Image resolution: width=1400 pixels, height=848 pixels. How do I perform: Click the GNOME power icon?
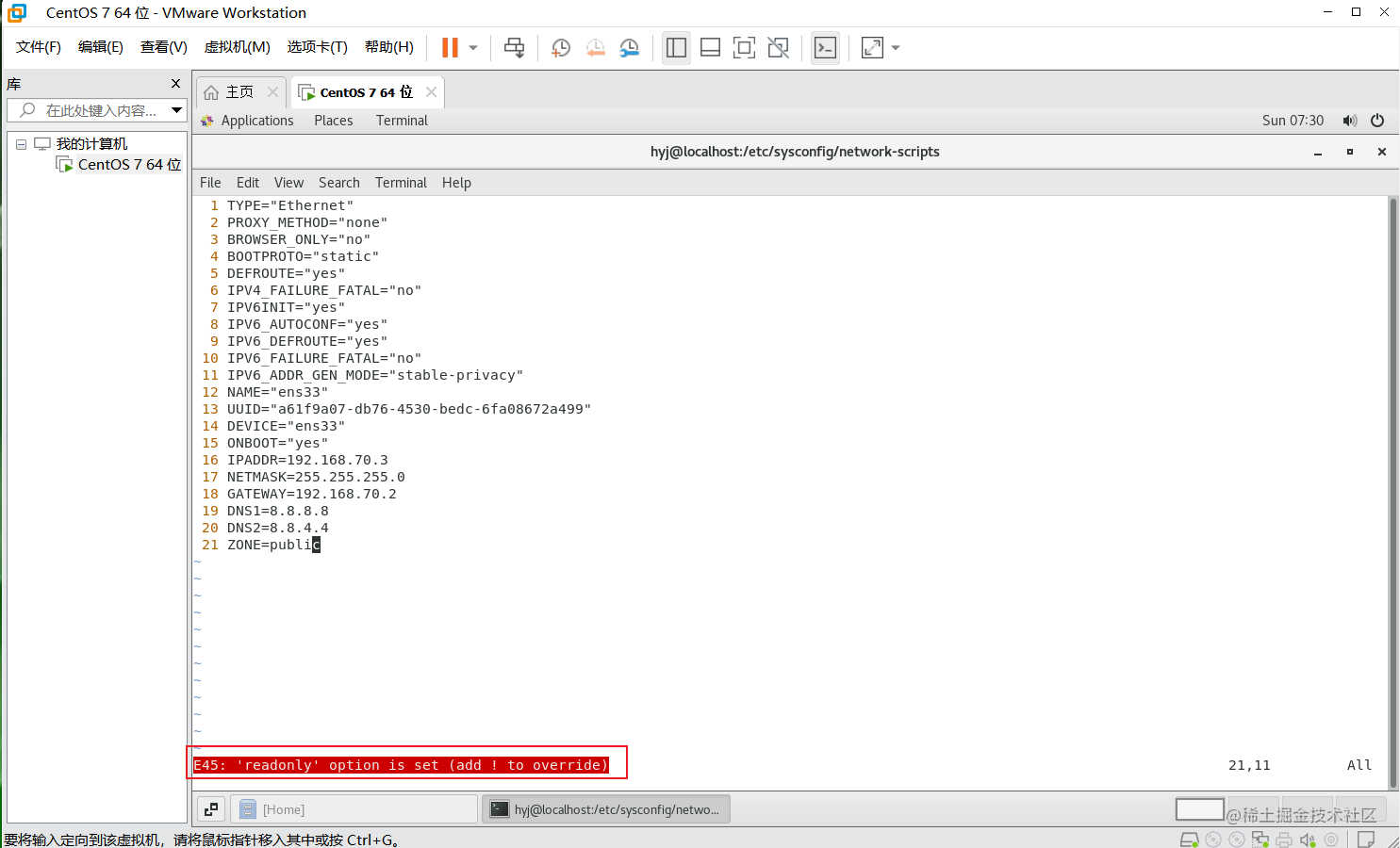1377,121
